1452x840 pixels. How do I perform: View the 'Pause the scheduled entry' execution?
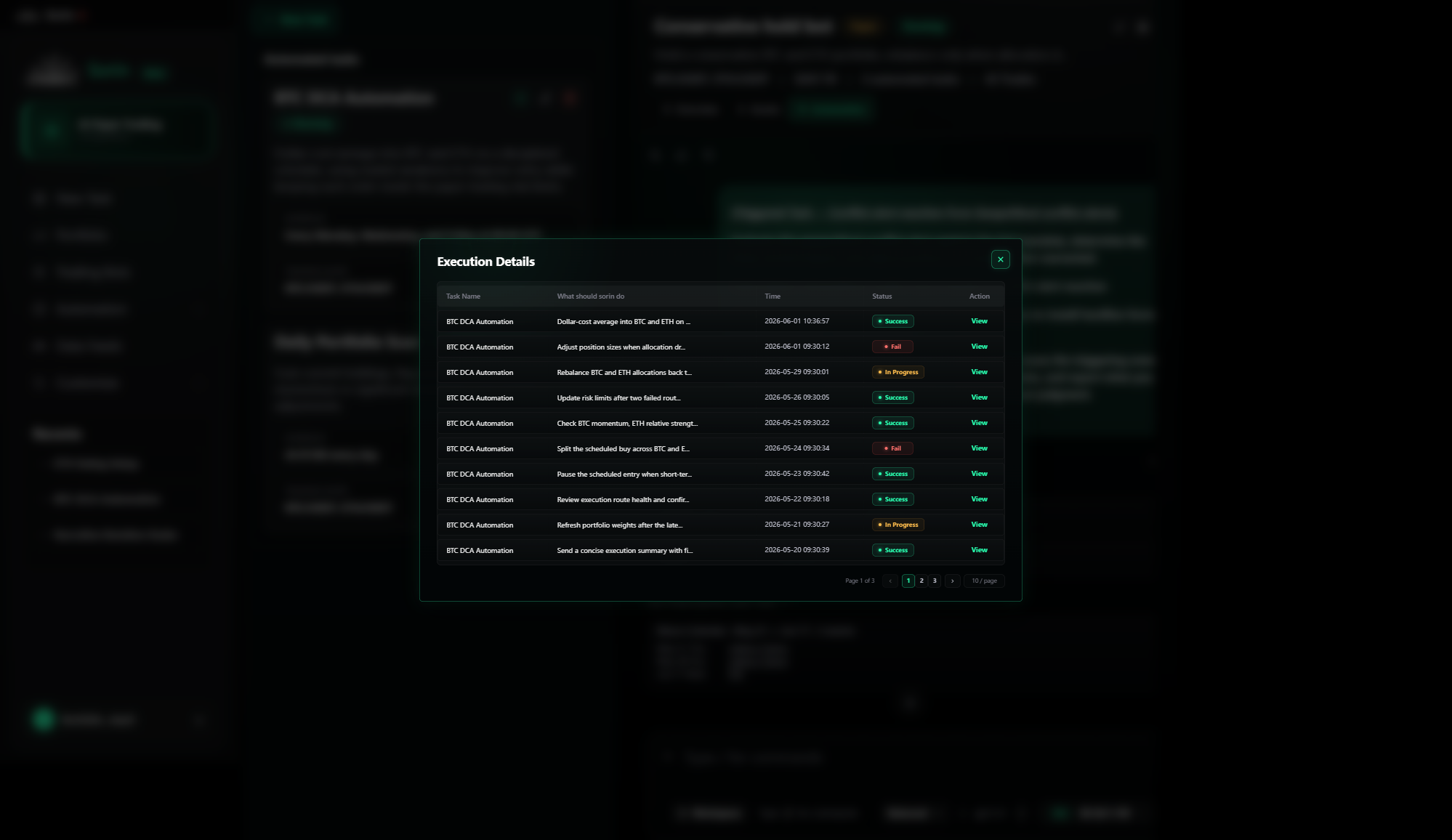[x=979, y=474]
